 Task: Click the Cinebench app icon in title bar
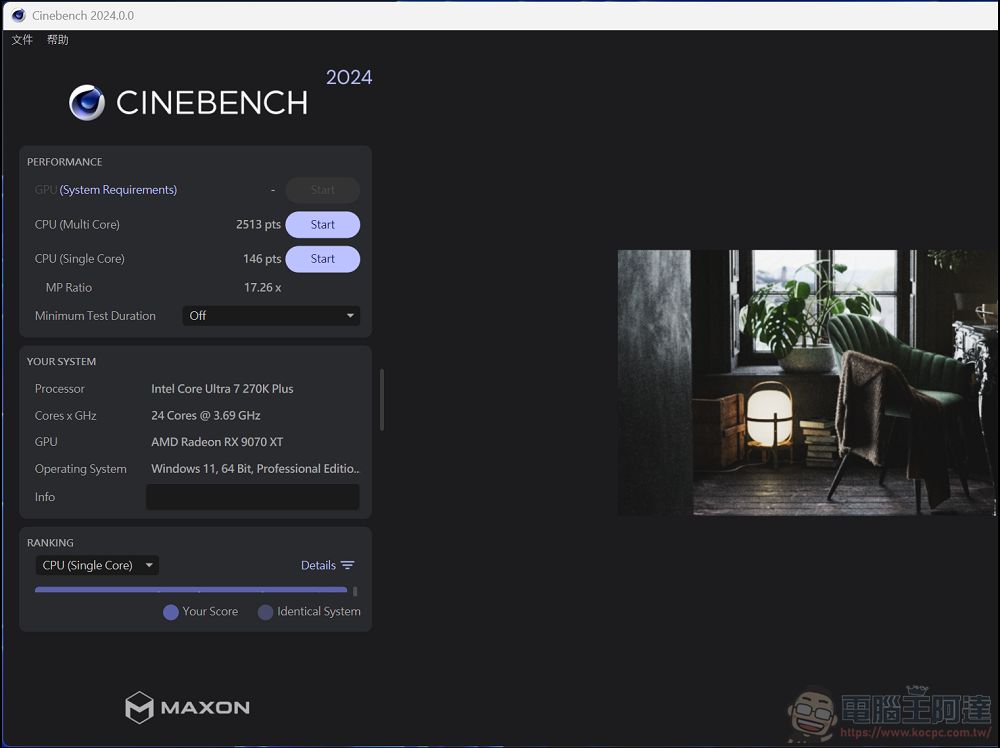[18, 15]
